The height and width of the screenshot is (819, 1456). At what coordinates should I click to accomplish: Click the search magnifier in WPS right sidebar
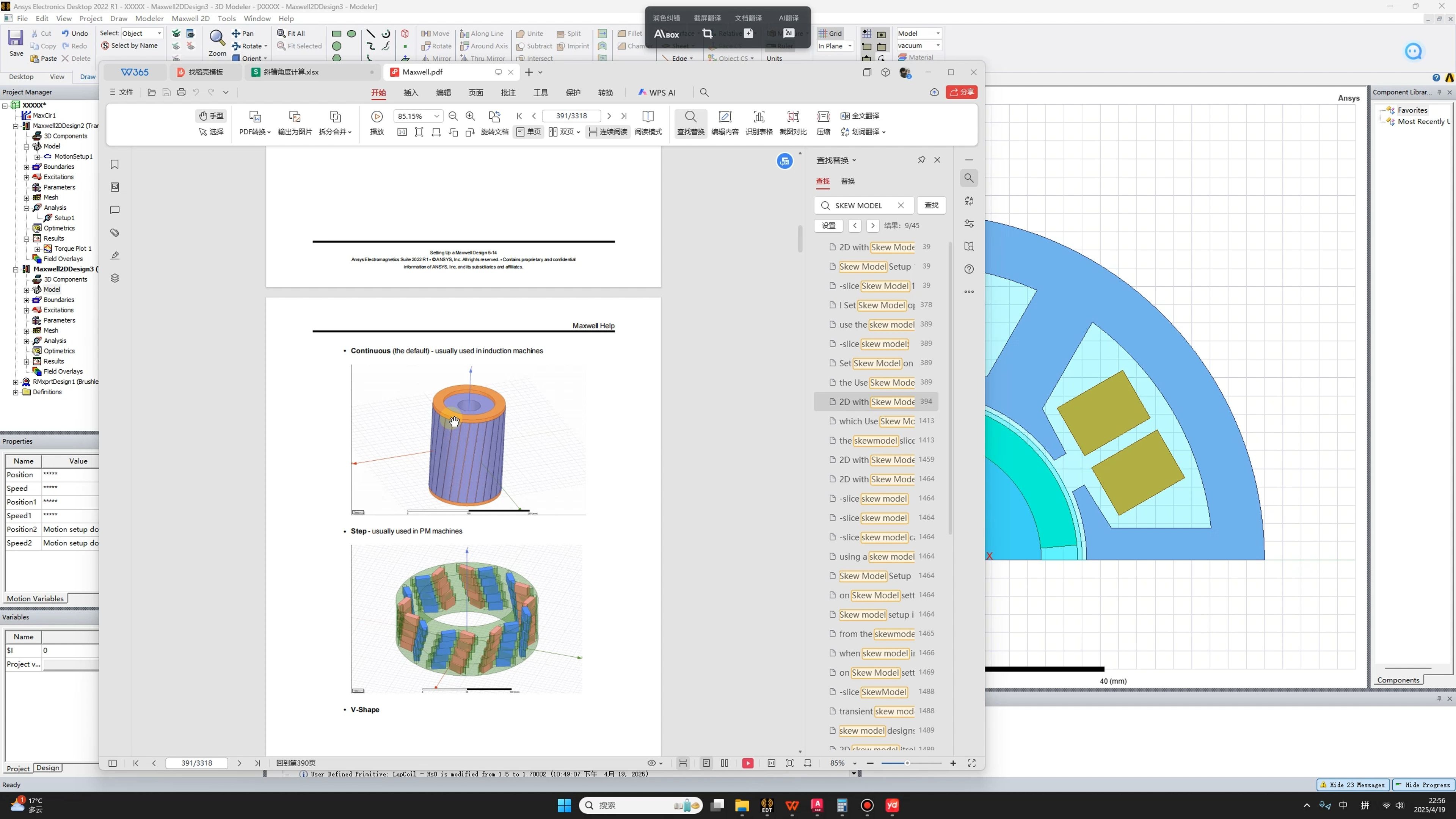coord(969,178)
